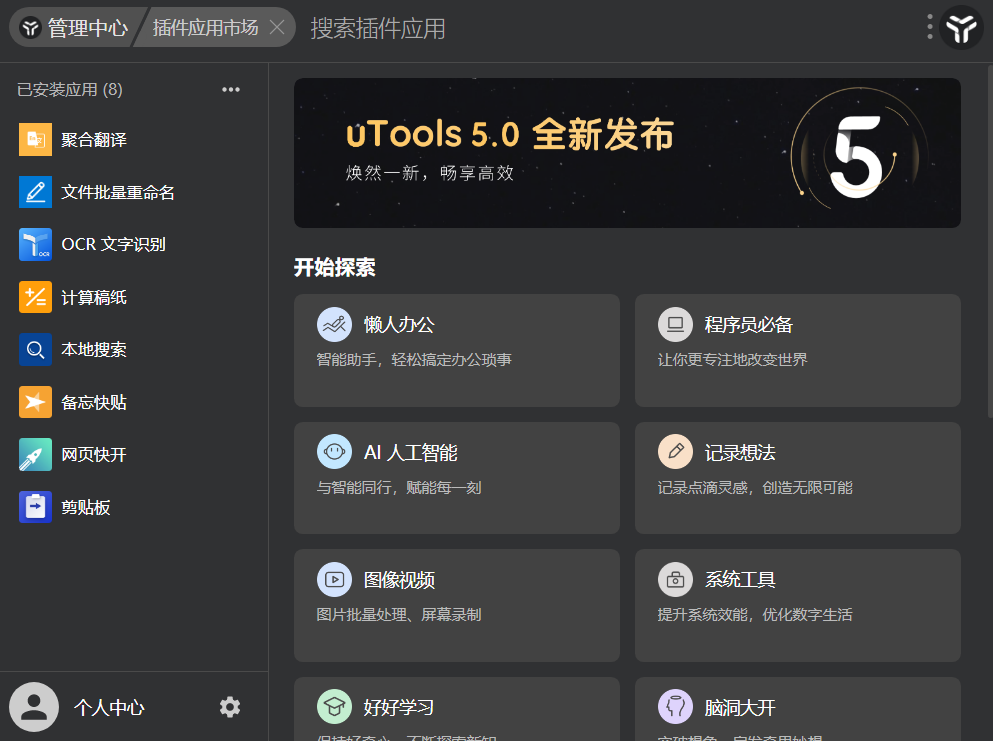Open the 文件批量重命名 pencil icon
Image resolution: width=993 pixels, height=741 pixels.
(35, 192)
